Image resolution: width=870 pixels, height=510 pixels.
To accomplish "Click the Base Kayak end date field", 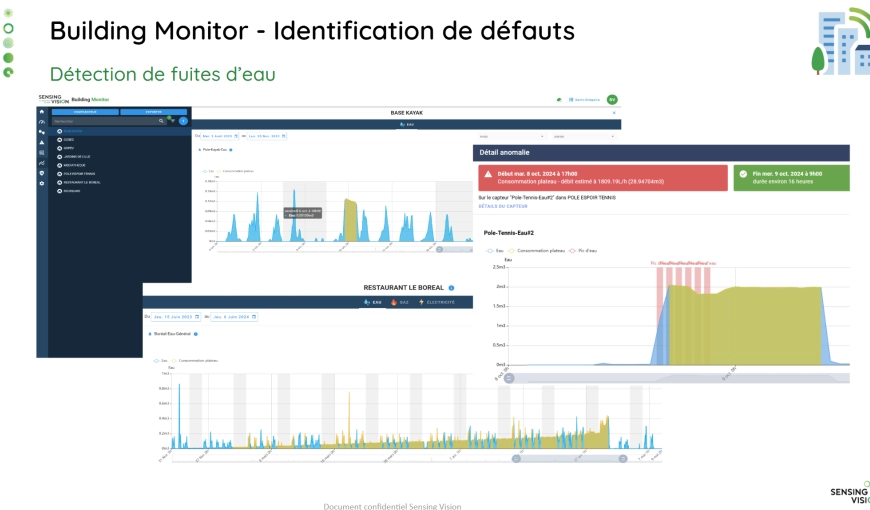I will click(x=267, y=136).
